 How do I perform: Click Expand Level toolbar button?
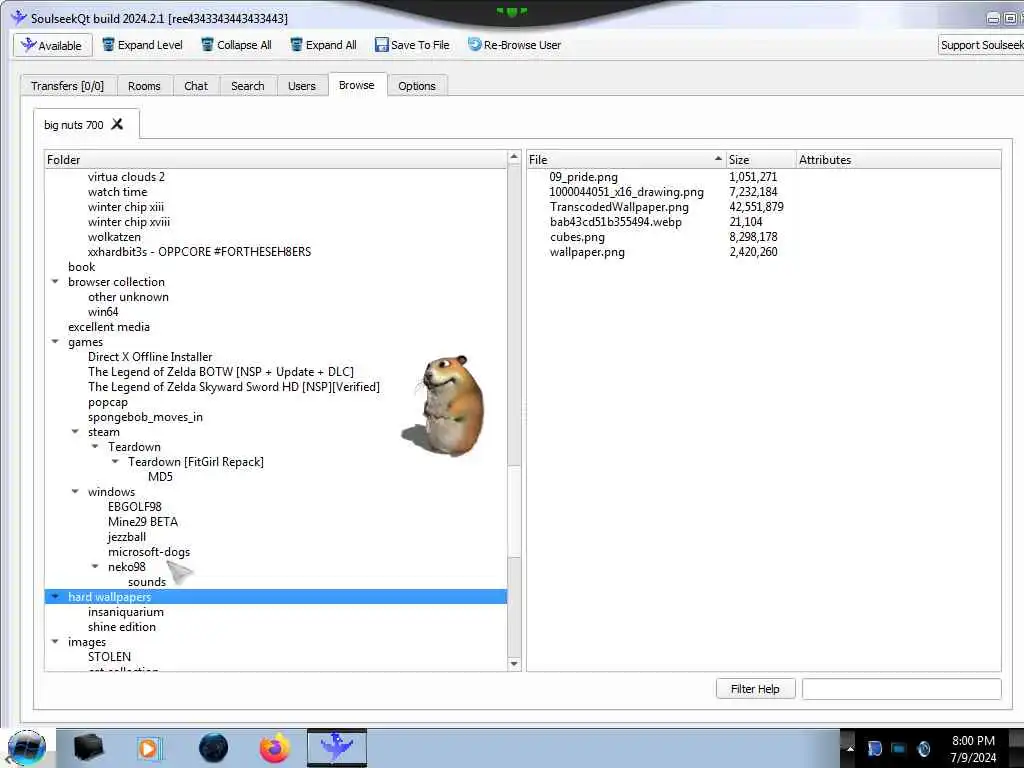142,45
